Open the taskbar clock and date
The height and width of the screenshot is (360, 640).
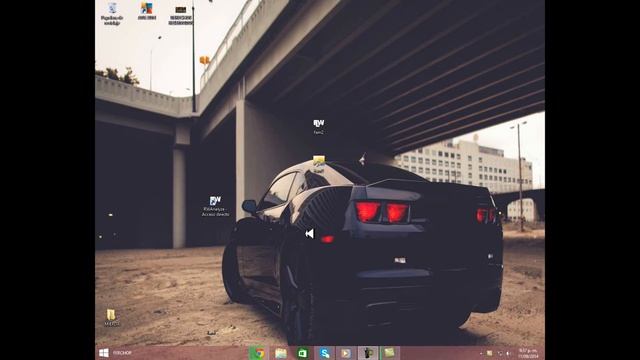528,353
